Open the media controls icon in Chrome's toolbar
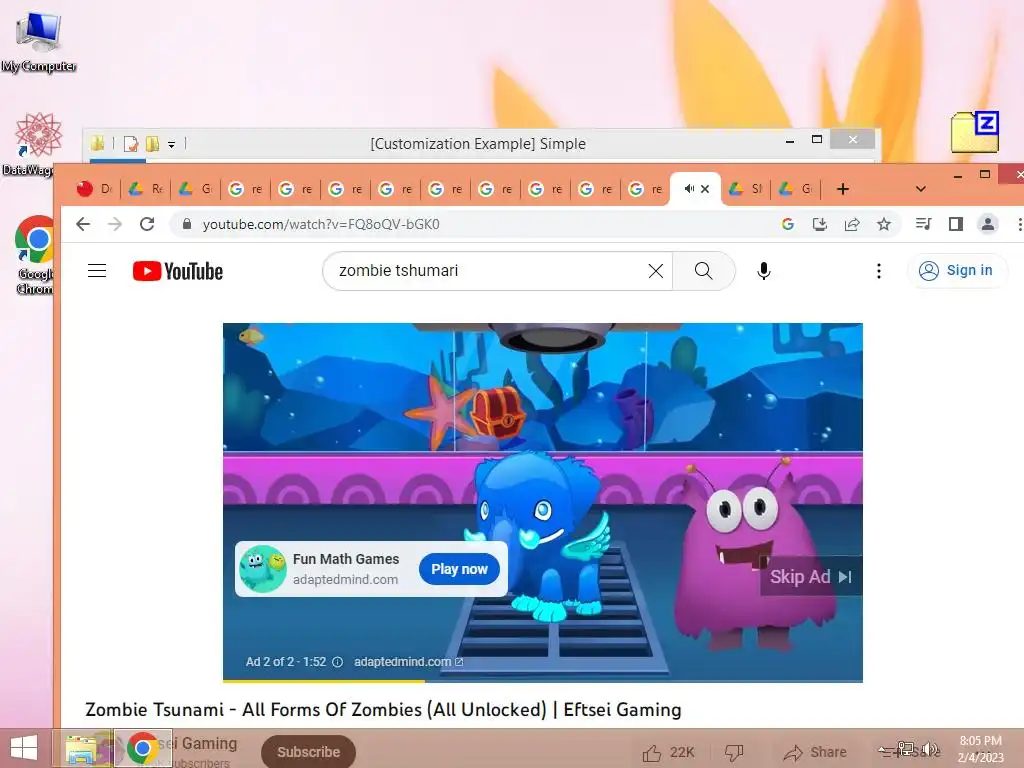Image resolution: width=1024 pixels, height=768 pixels. (x=923, y=224)
